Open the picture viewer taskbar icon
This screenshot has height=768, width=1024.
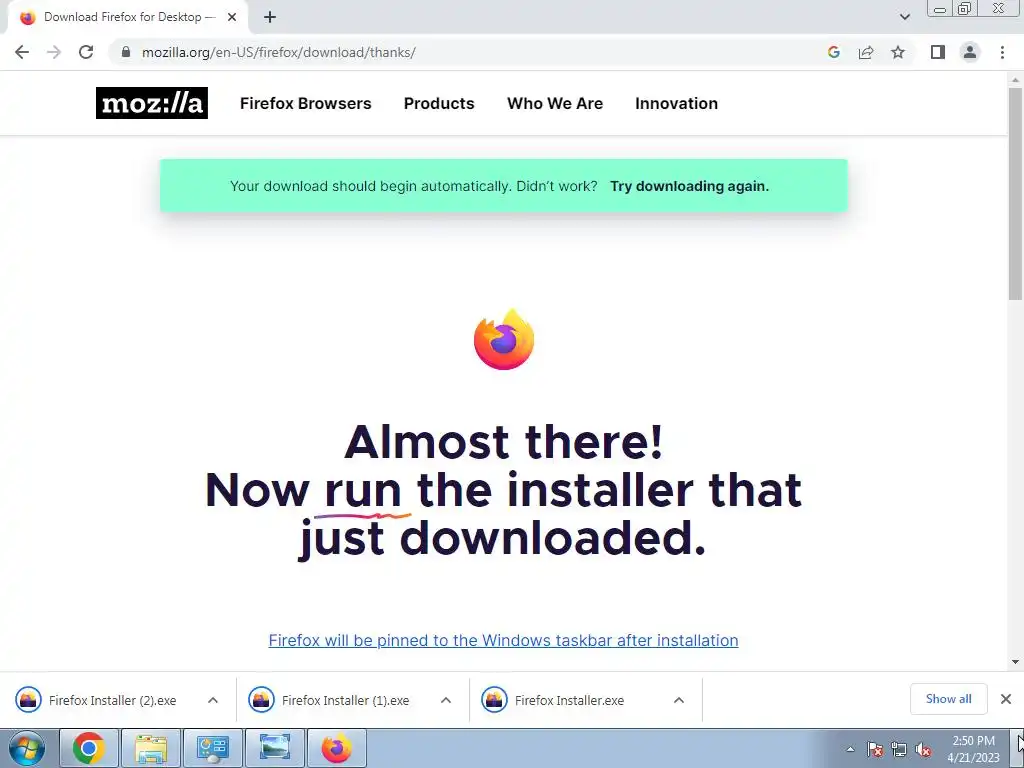275,748
